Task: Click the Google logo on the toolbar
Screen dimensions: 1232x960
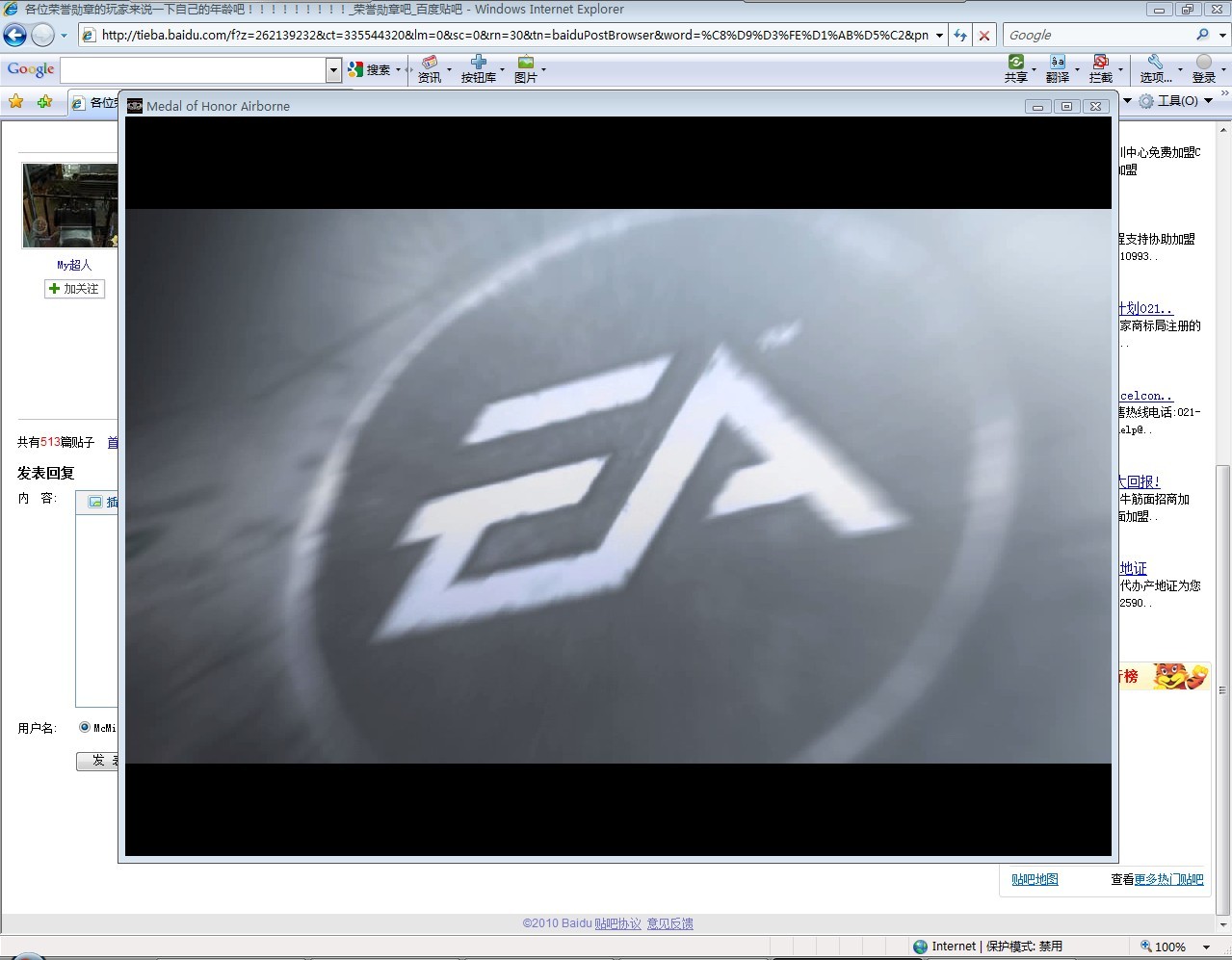Action: click(31, 69)
